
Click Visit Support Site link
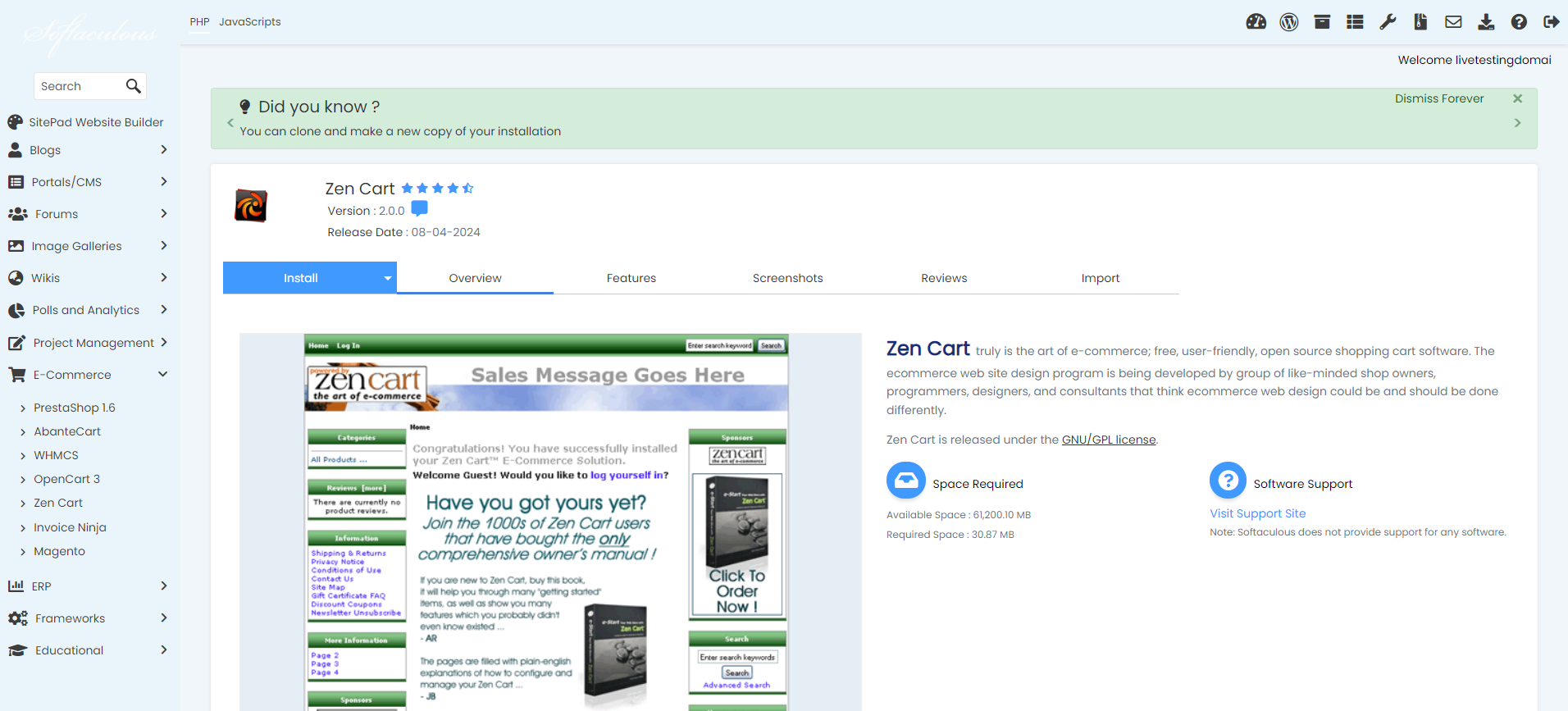1258,513
